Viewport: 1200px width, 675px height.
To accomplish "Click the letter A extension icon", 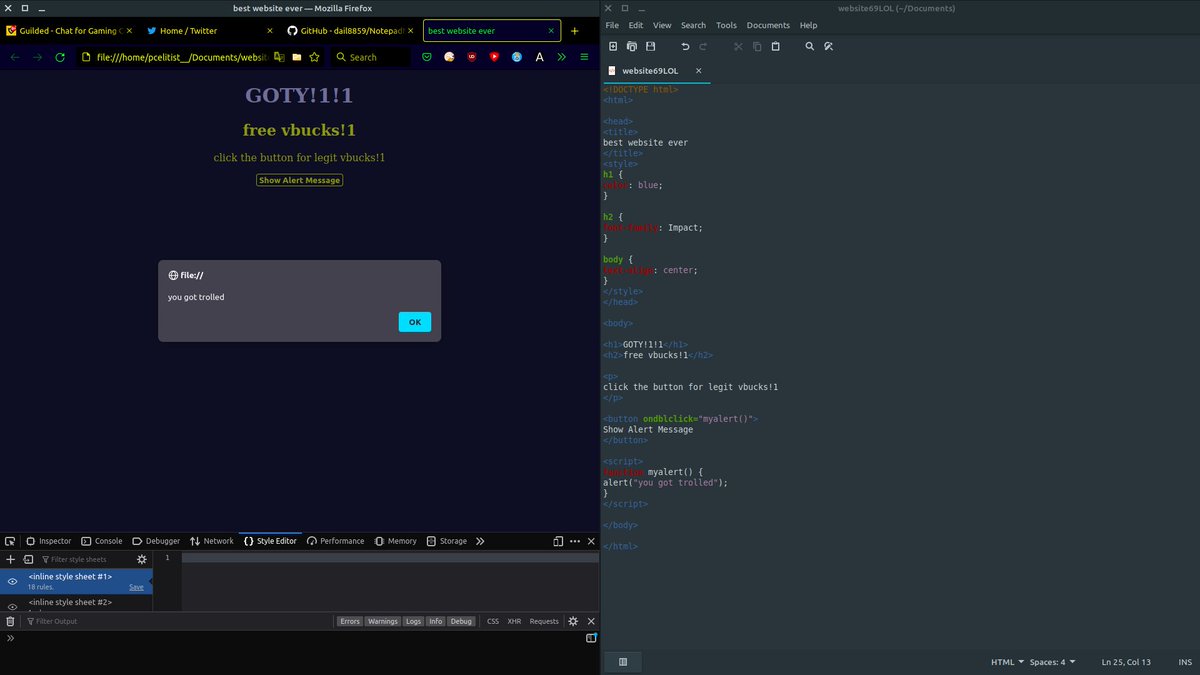I will point(540,57).
